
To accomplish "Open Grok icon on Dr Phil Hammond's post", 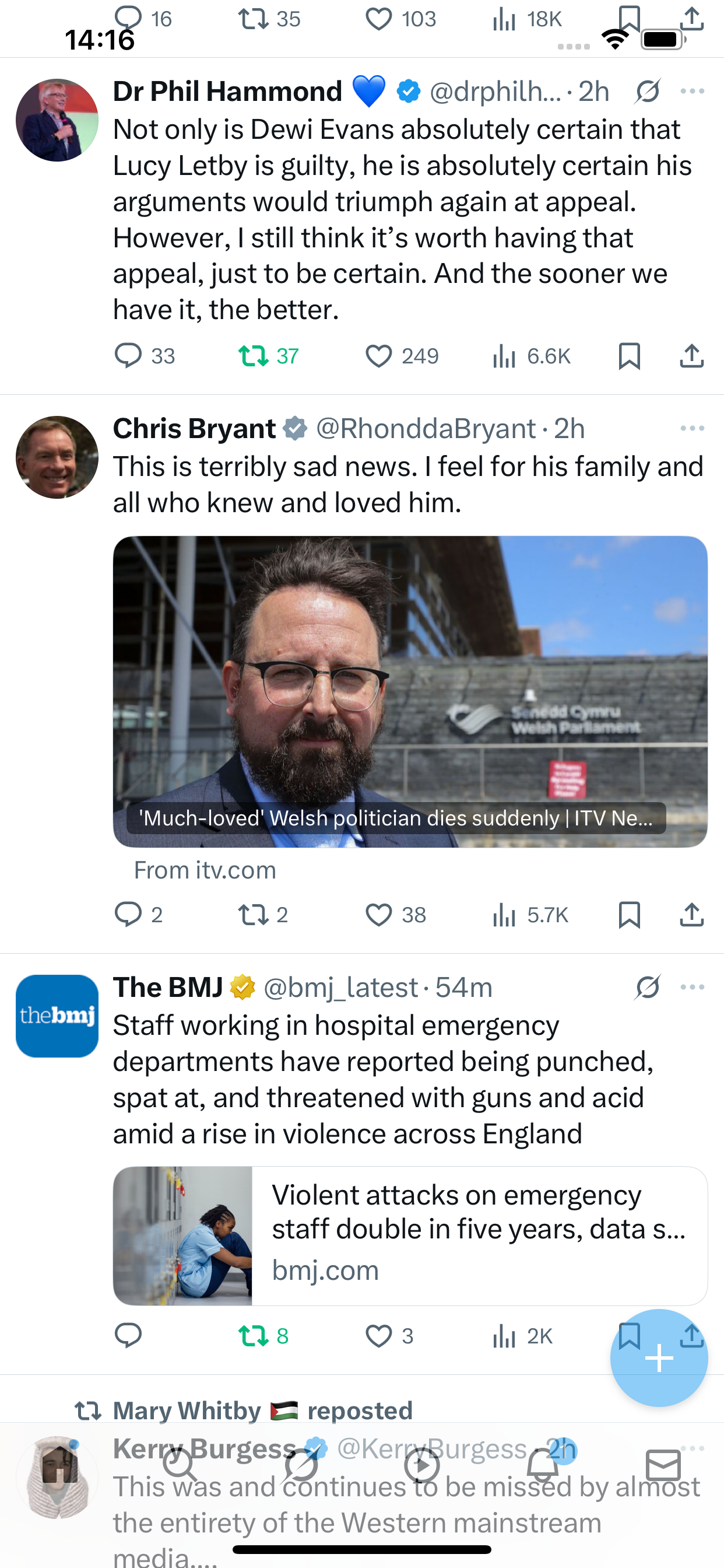I will (648, 92).
